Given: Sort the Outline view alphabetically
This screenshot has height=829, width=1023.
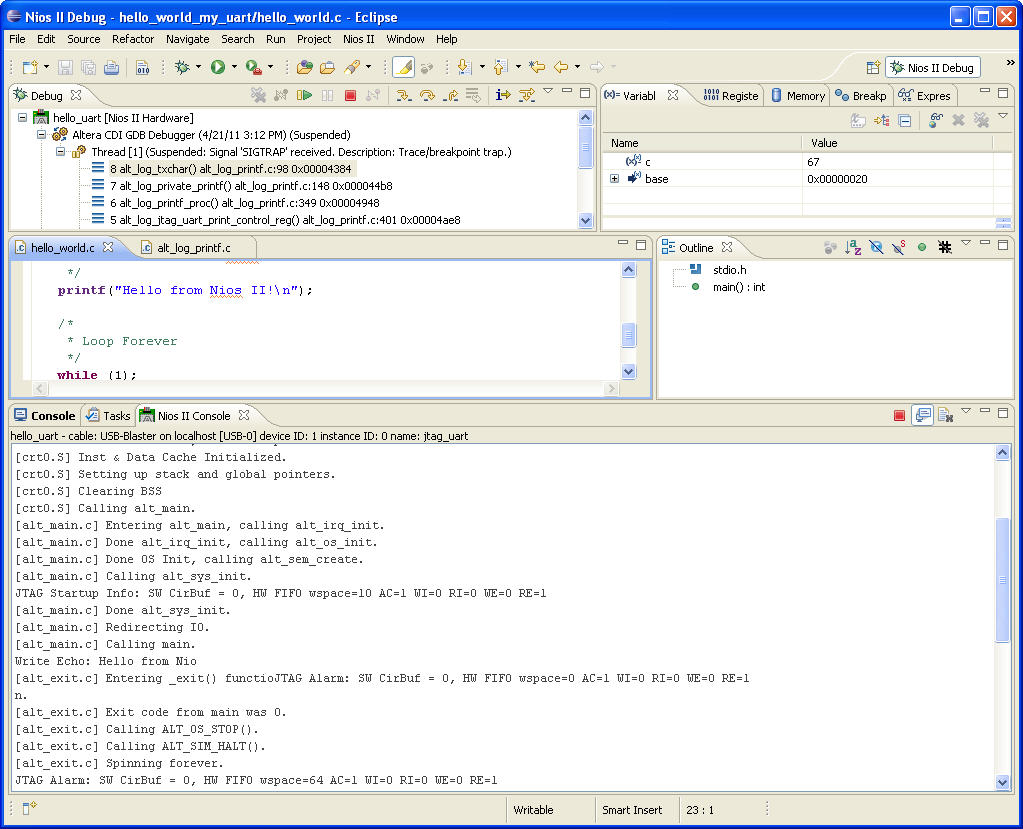Looking at the screenshot, I should 853,247.
